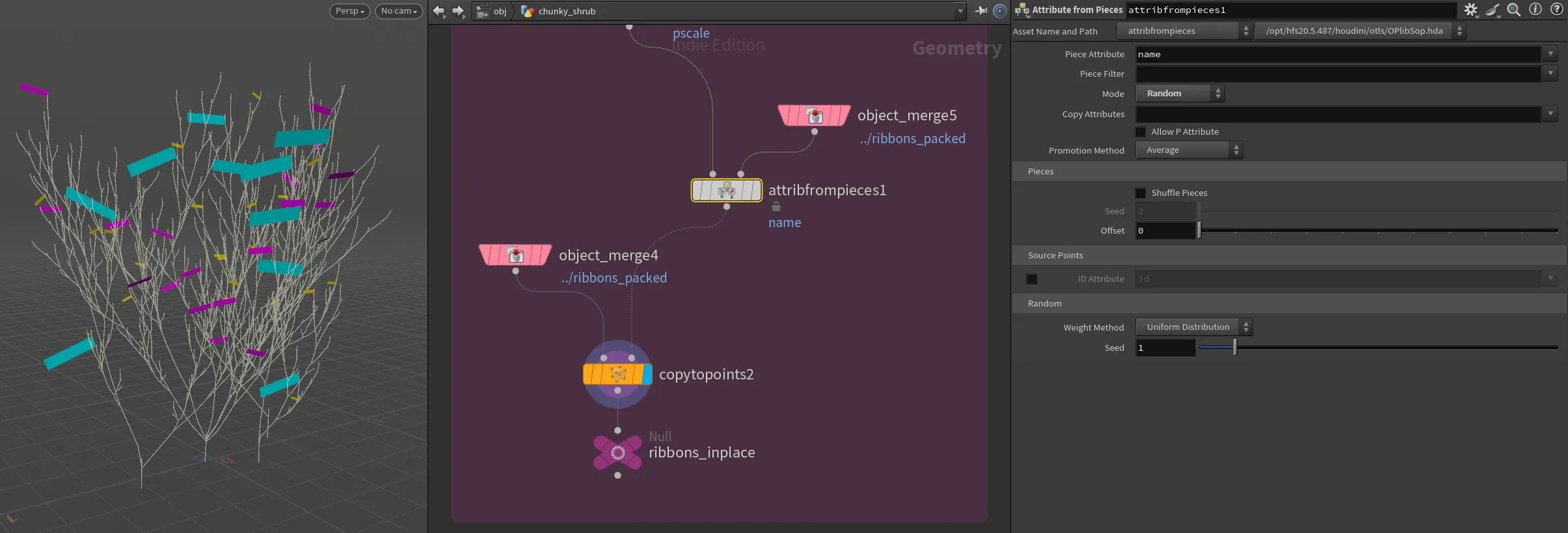Click the Promotion Method label
Screen dimensions: 1568x533
[1086, 151]
